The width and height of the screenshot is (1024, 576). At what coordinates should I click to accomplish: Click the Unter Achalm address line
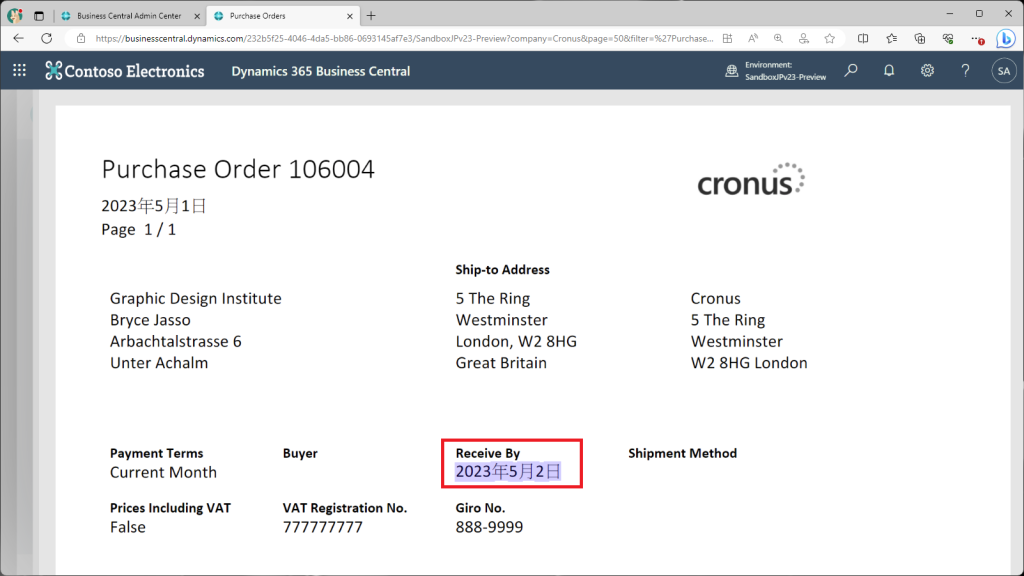tap(159, 363)
